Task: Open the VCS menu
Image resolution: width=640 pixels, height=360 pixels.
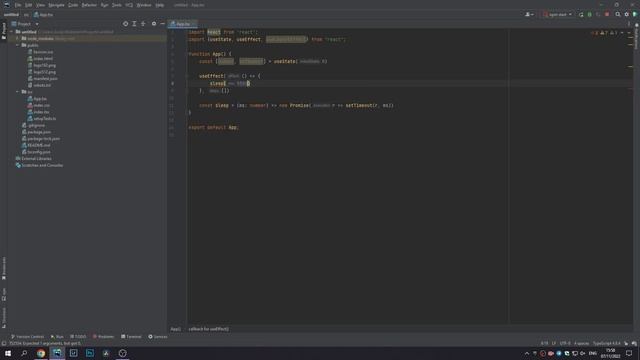Action: [129, 5]
